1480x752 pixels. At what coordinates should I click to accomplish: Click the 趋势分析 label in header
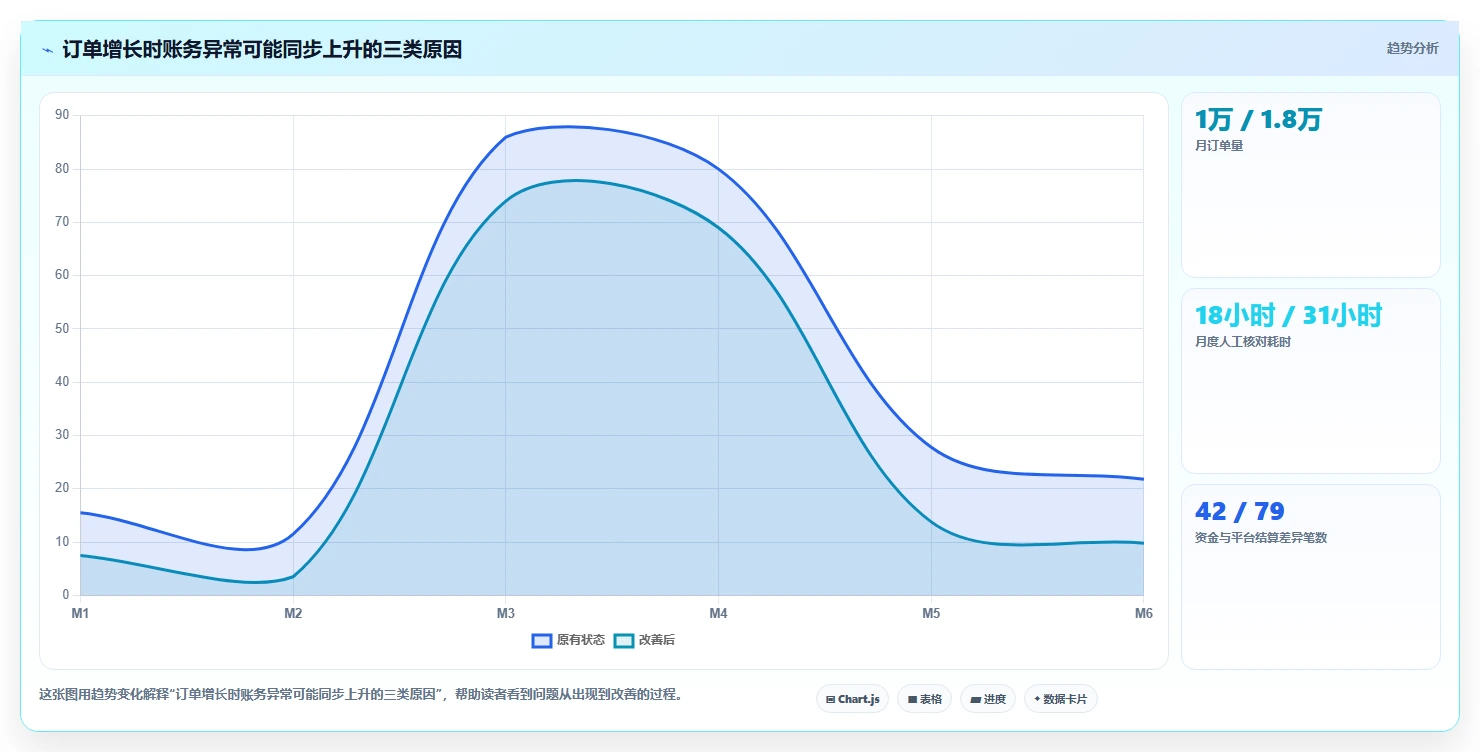pyautogui.click(x=1412, y=49)
